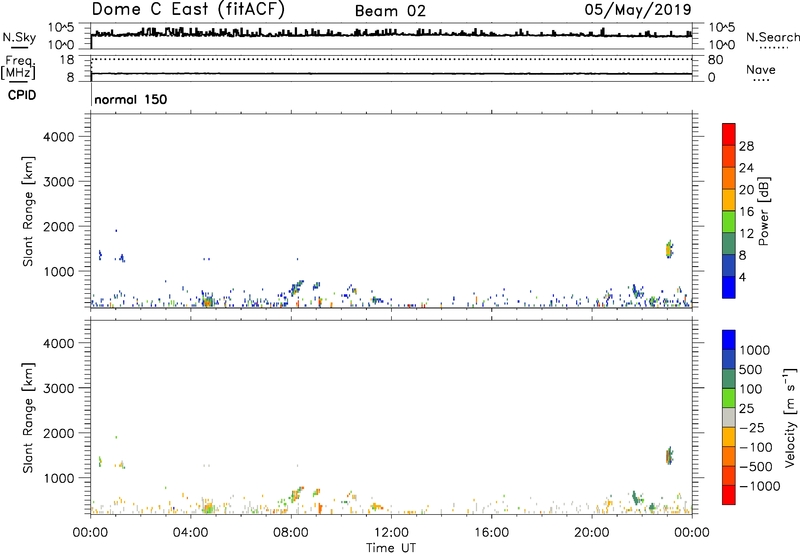Click the '16:00' time tick label
Viewport: 800px width, 554px height.
[x=491, y=533]
